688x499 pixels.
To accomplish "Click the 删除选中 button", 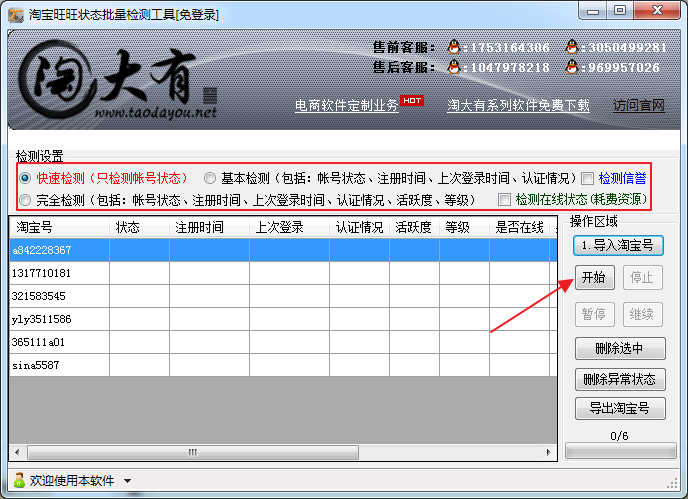I will pos(620,348).
